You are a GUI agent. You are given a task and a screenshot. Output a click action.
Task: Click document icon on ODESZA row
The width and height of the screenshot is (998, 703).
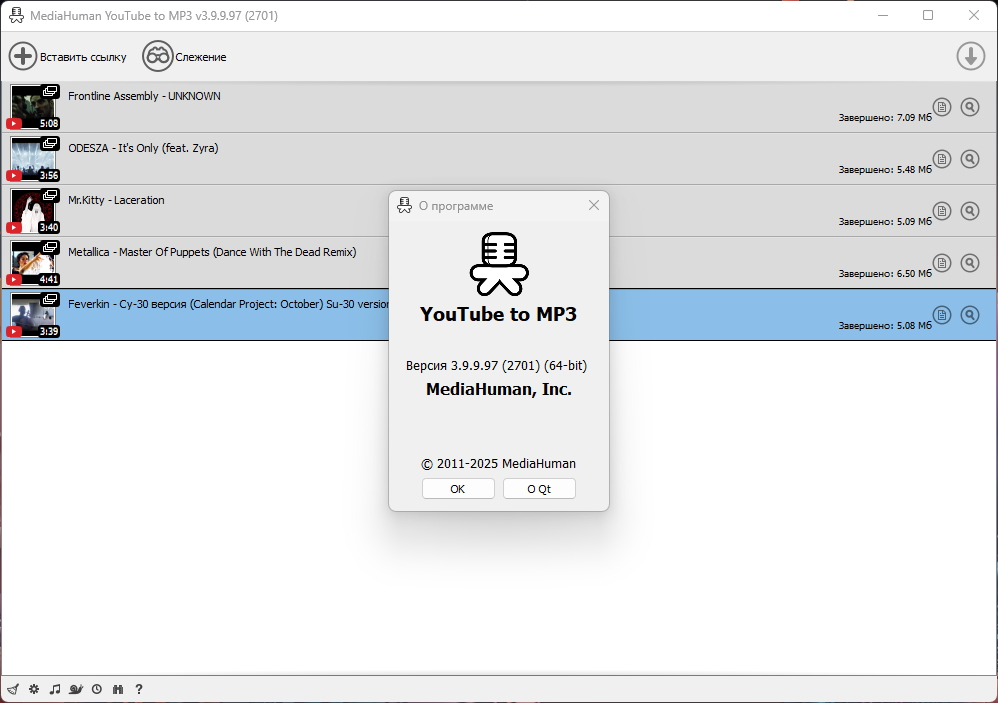pos(942,159)
